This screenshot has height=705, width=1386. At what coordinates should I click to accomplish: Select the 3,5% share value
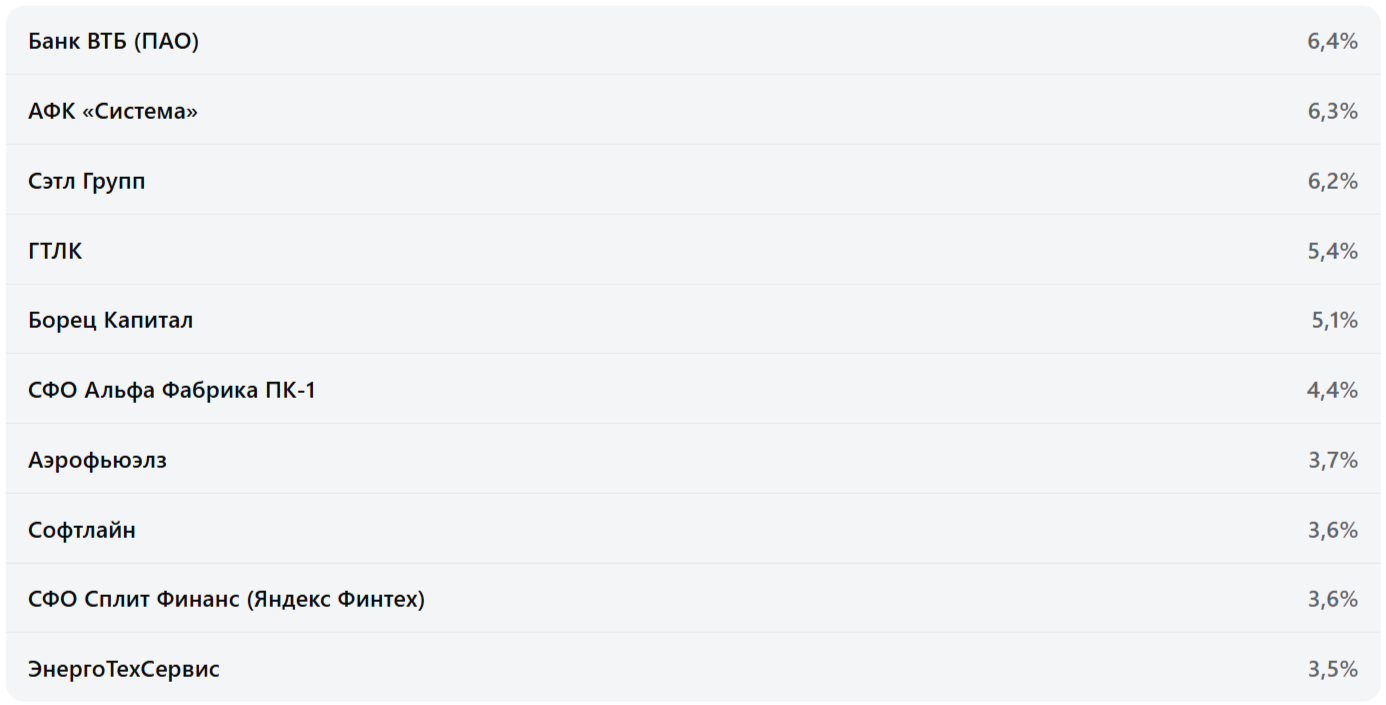point(1332,669)
